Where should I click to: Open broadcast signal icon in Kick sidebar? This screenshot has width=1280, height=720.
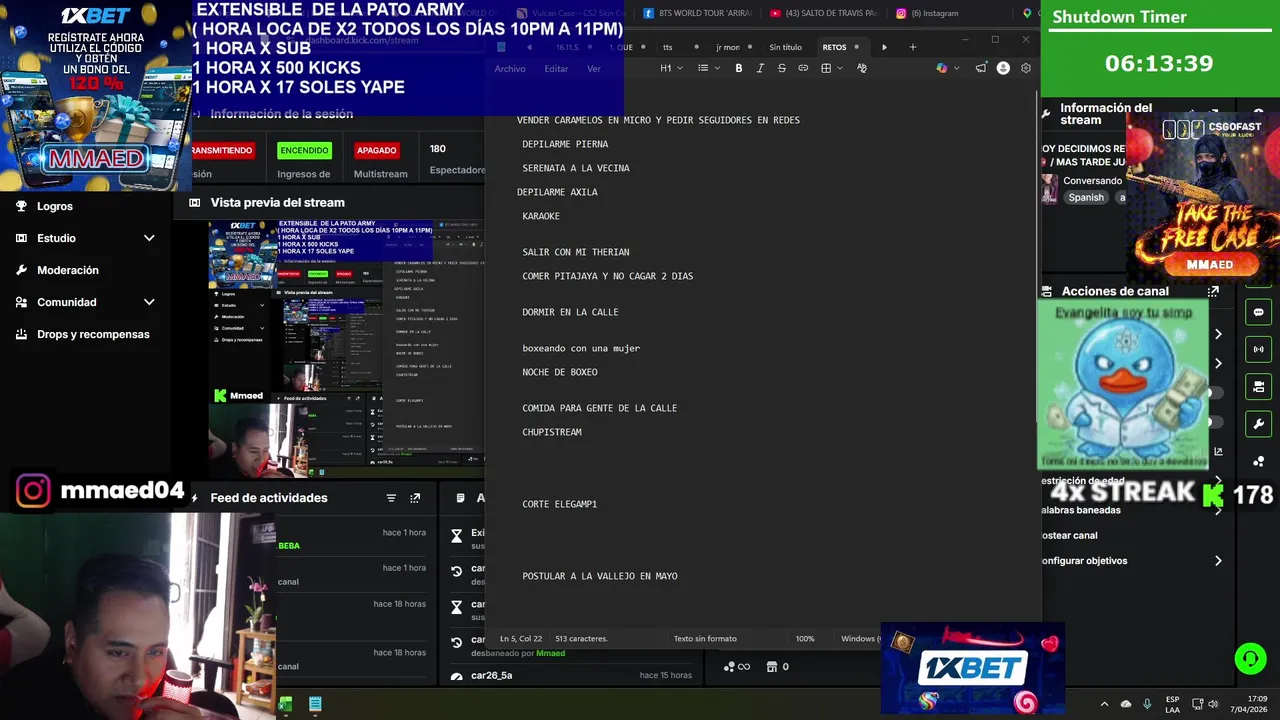tap(1258, 349)
